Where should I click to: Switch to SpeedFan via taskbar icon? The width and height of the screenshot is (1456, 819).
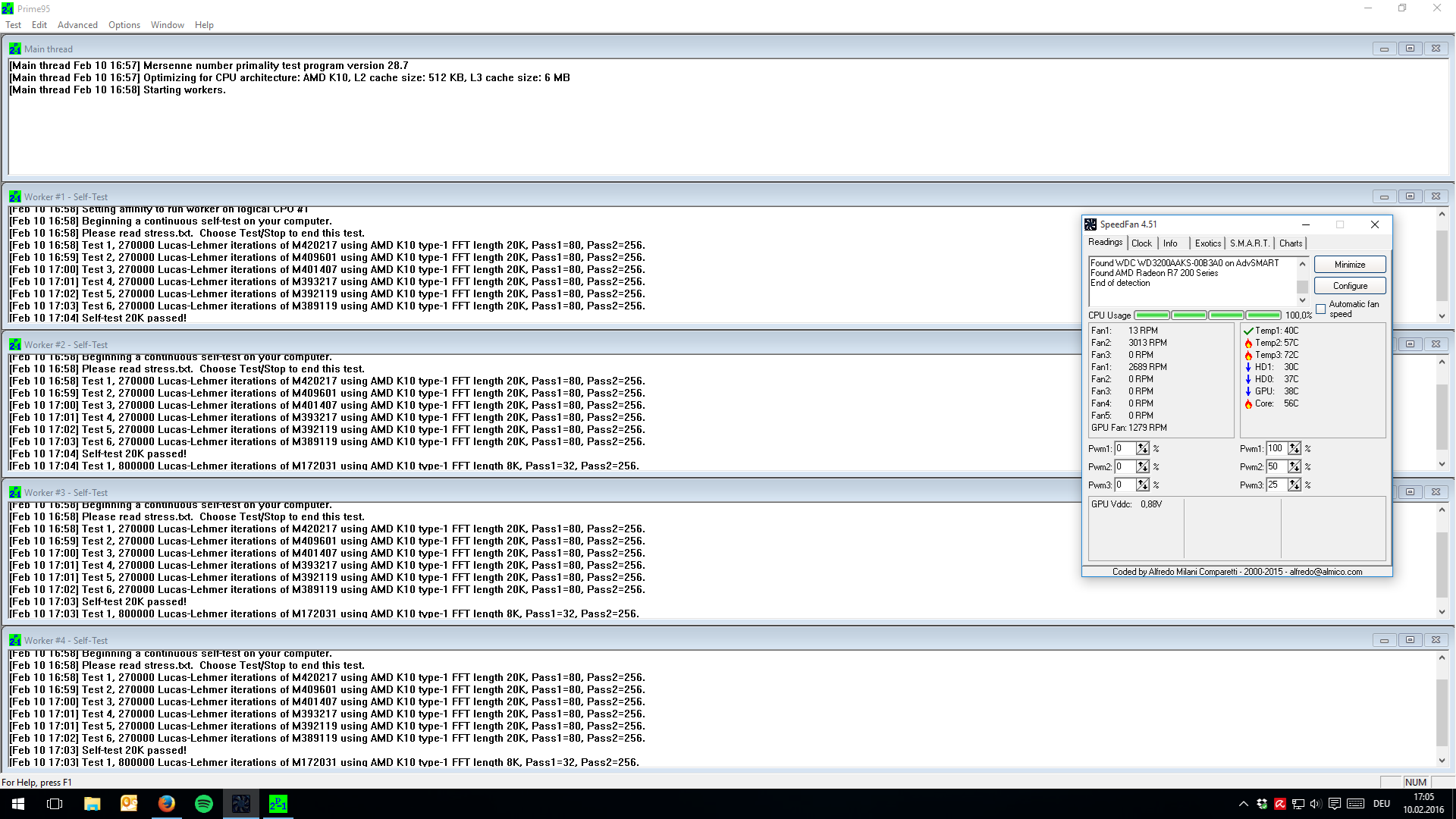(241, 804)
